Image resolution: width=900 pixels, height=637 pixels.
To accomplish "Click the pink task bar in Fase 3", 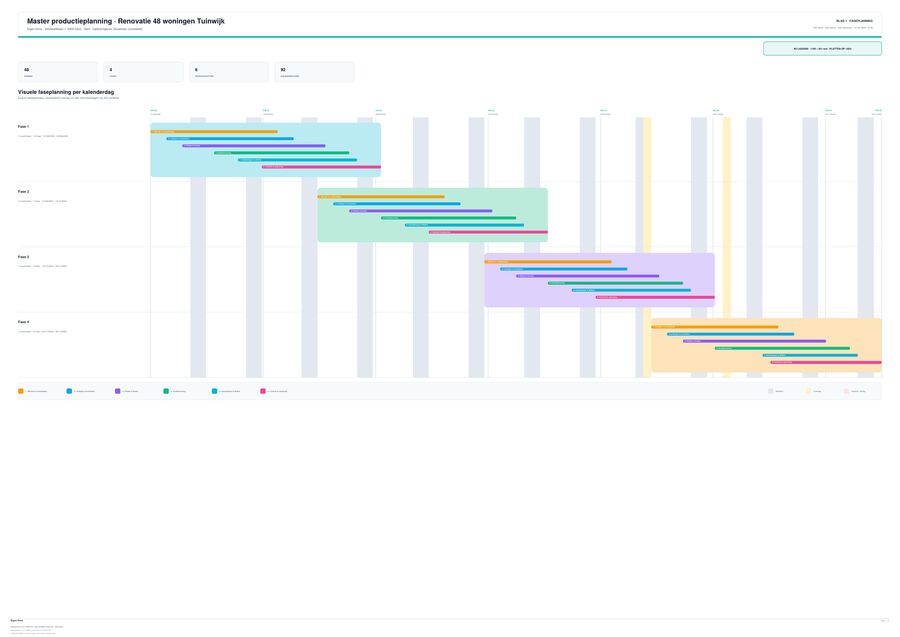I will click(655, 297).
